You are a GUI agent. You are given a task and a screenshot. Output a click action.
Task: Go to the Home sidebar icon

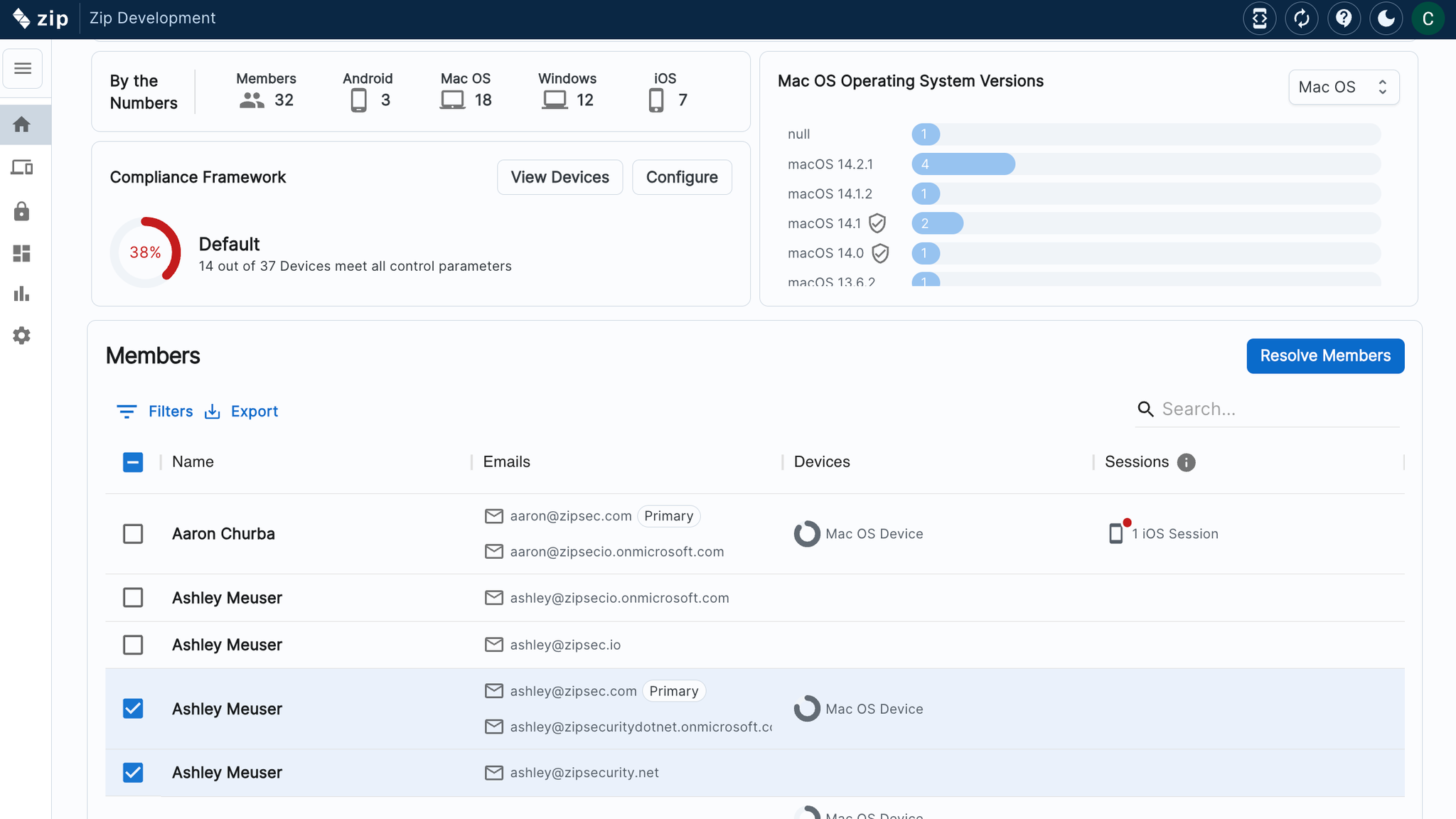pyautogui.click(x=22, y=124)
